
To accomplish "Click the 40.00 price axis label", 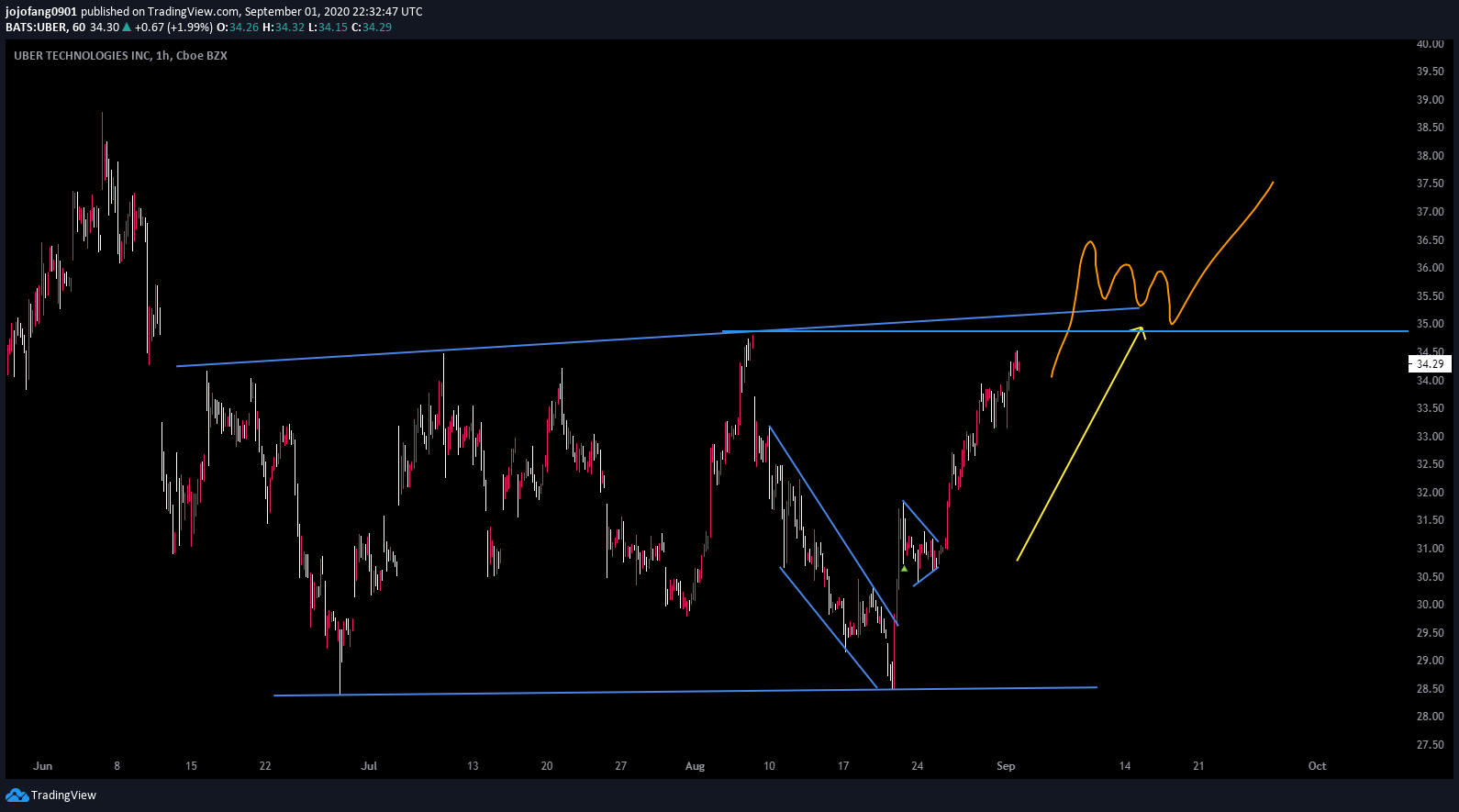I will click(x=1430, y=44).
